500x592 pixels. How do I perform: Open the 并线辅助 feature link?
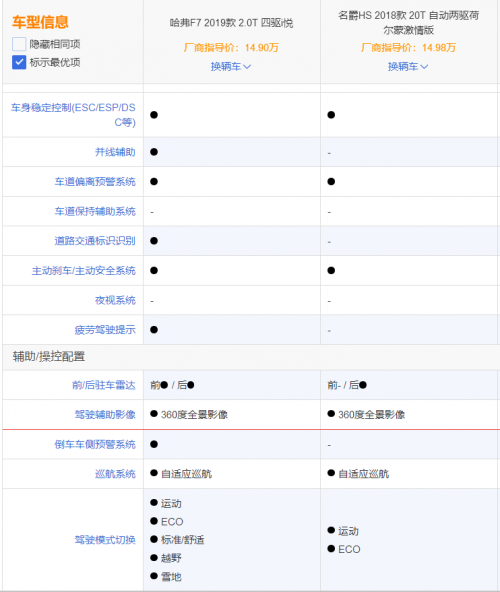(115, 152)
